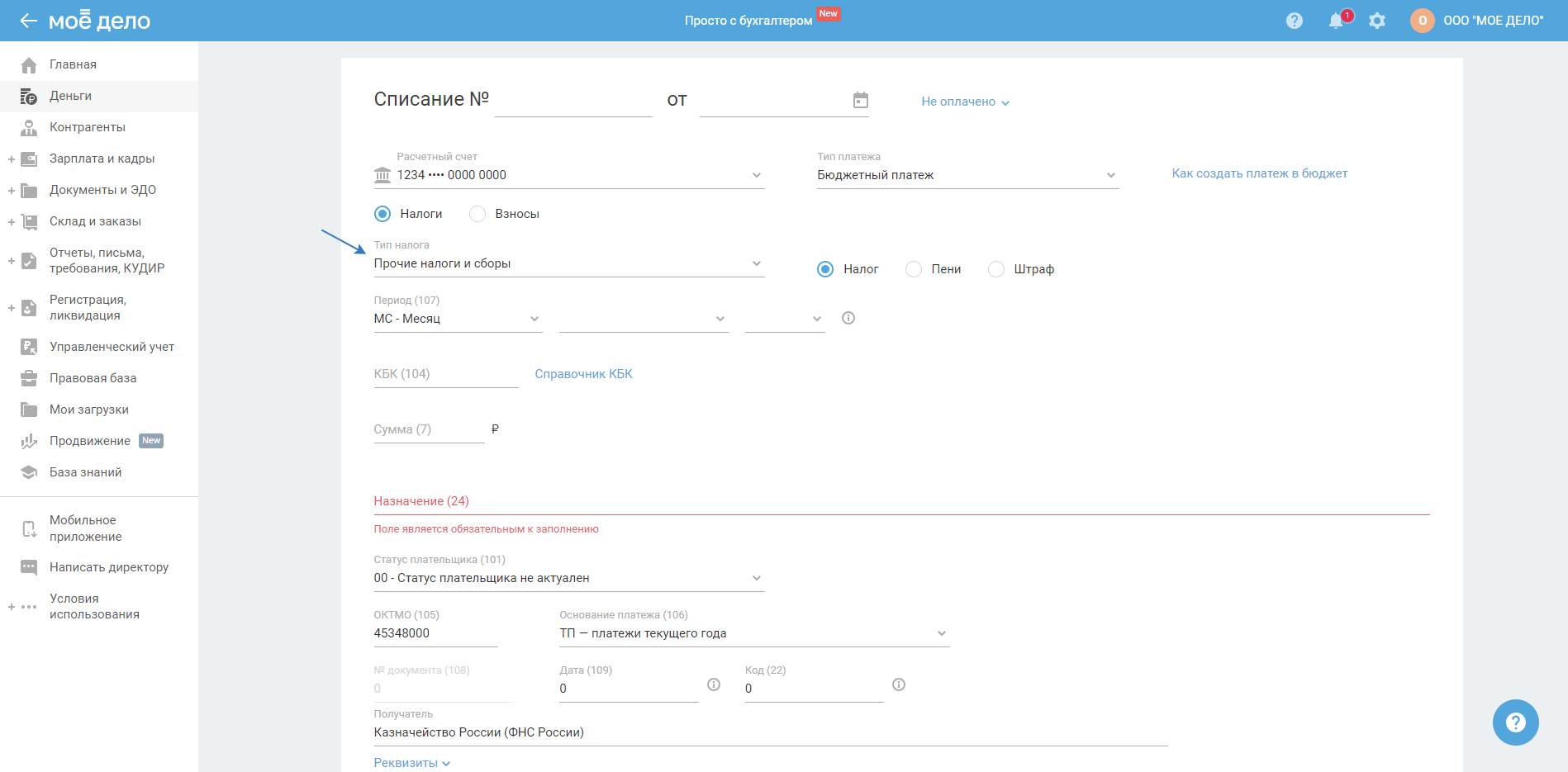
Task: Focus the Назначение (24) field
Action: coord(901,501)
